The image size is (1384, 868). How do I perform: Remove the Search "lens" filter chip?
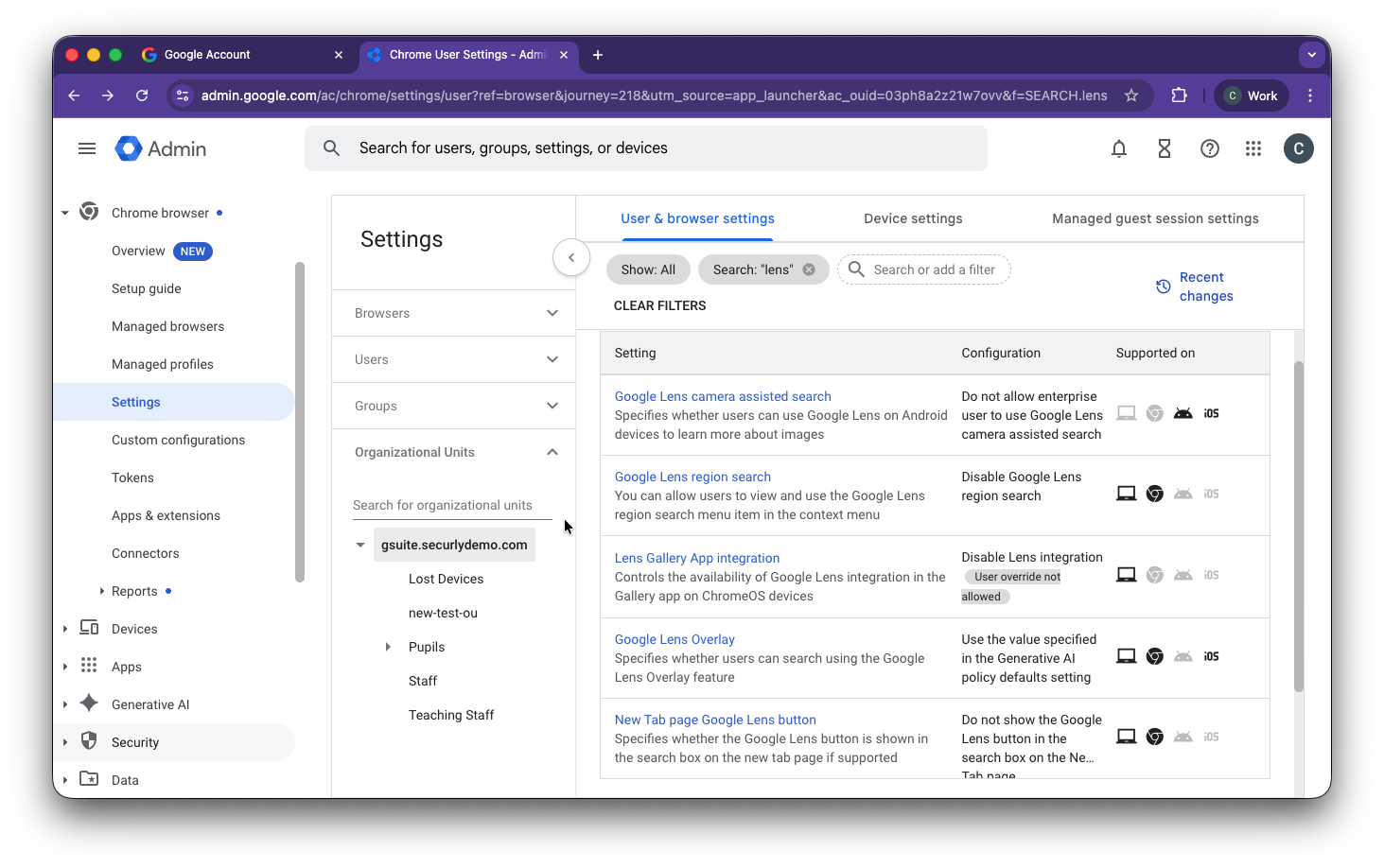pyautogui.click(x=809, y=269)
